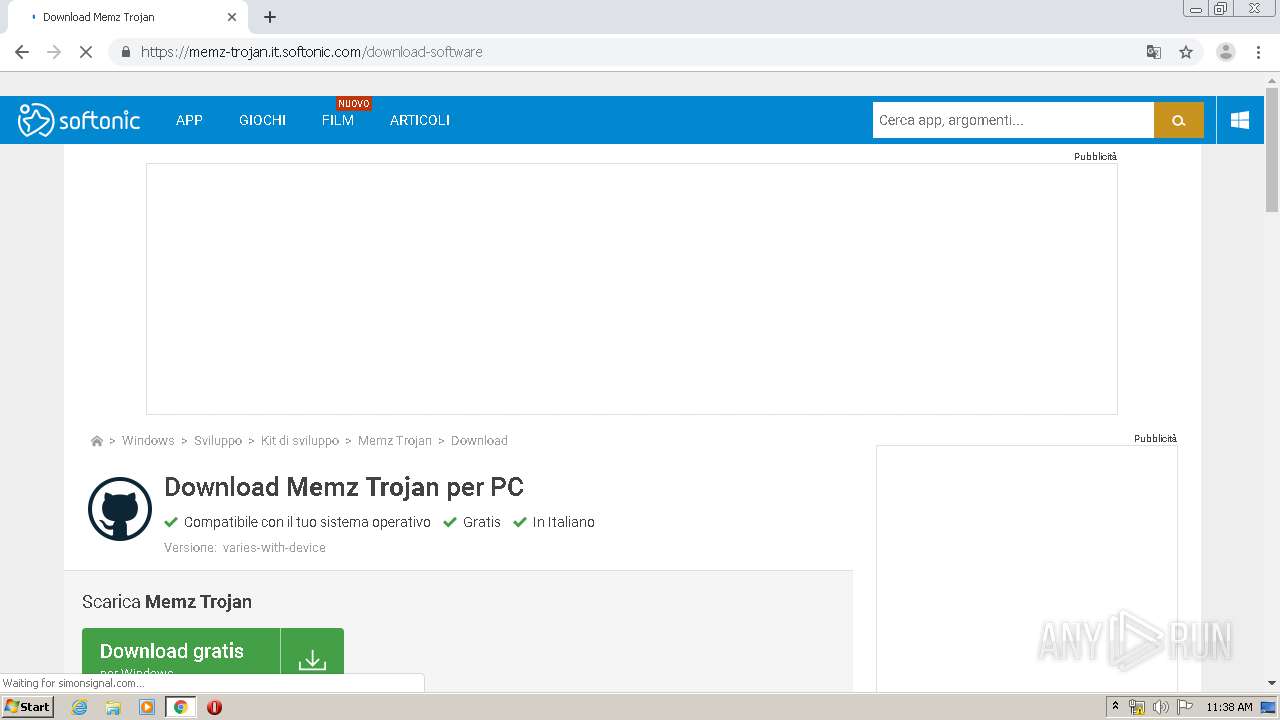This screenshot has width=1280, height=720.
Task: Click the Chrome taskbar icon
Action: click(x=181, y=707)
